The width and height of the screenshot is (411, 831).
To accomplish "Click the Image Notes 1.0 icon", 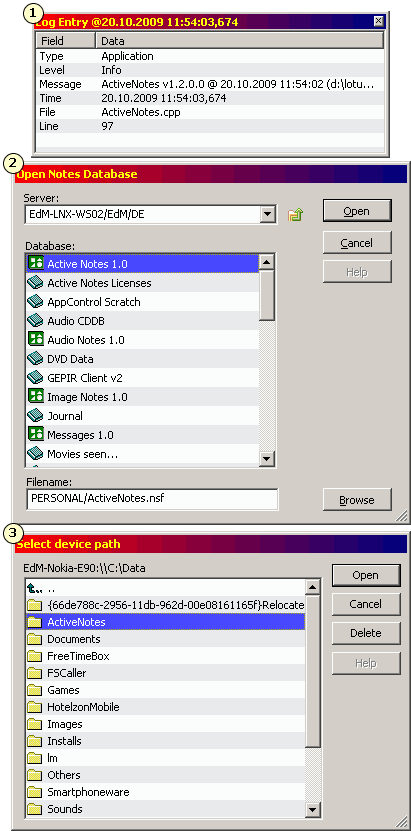I will click(35, 397).
